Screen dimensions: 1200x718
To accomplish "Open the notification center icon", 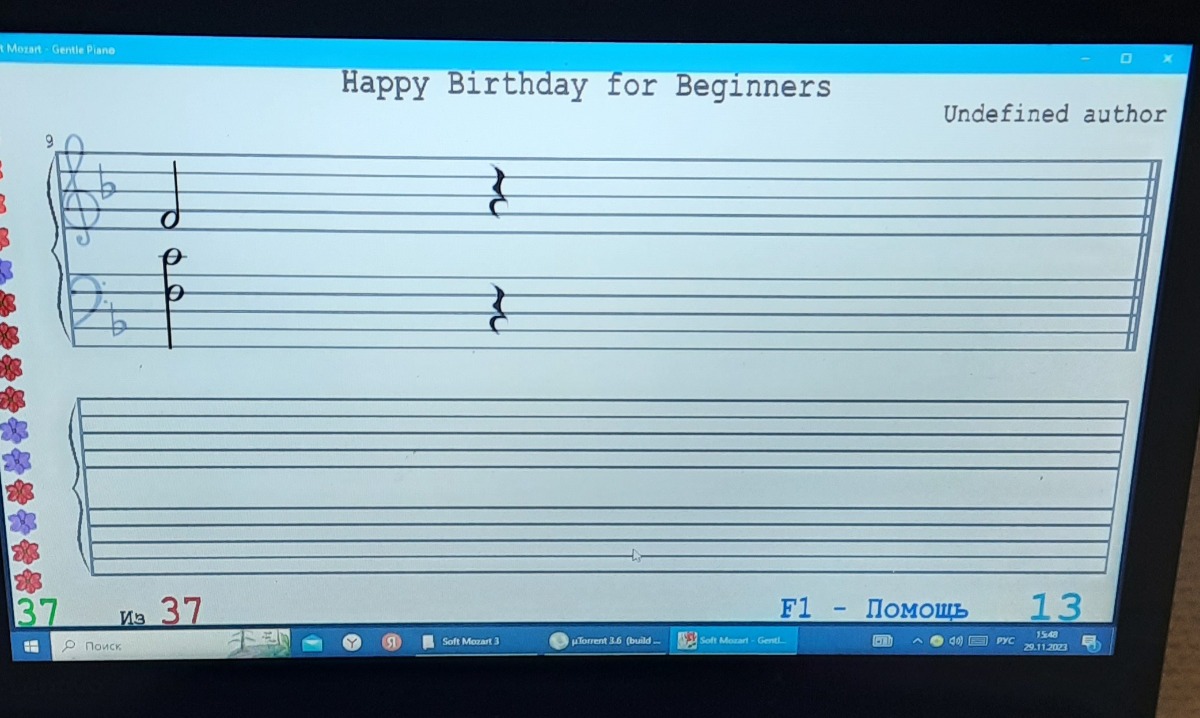I will [1090, 641].
